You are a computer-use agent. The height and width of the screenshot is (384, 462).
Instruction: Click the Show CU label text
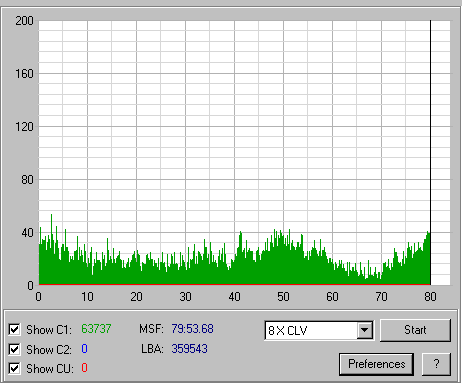pos(50,369)
